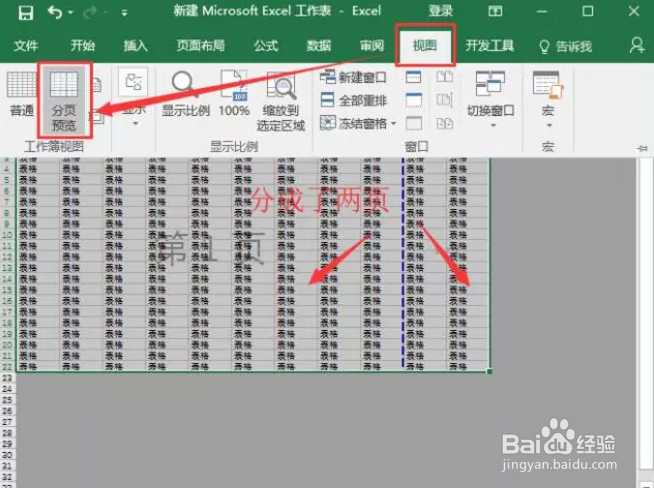Click last-column 表格 cell in row 5

click(468, 180)
